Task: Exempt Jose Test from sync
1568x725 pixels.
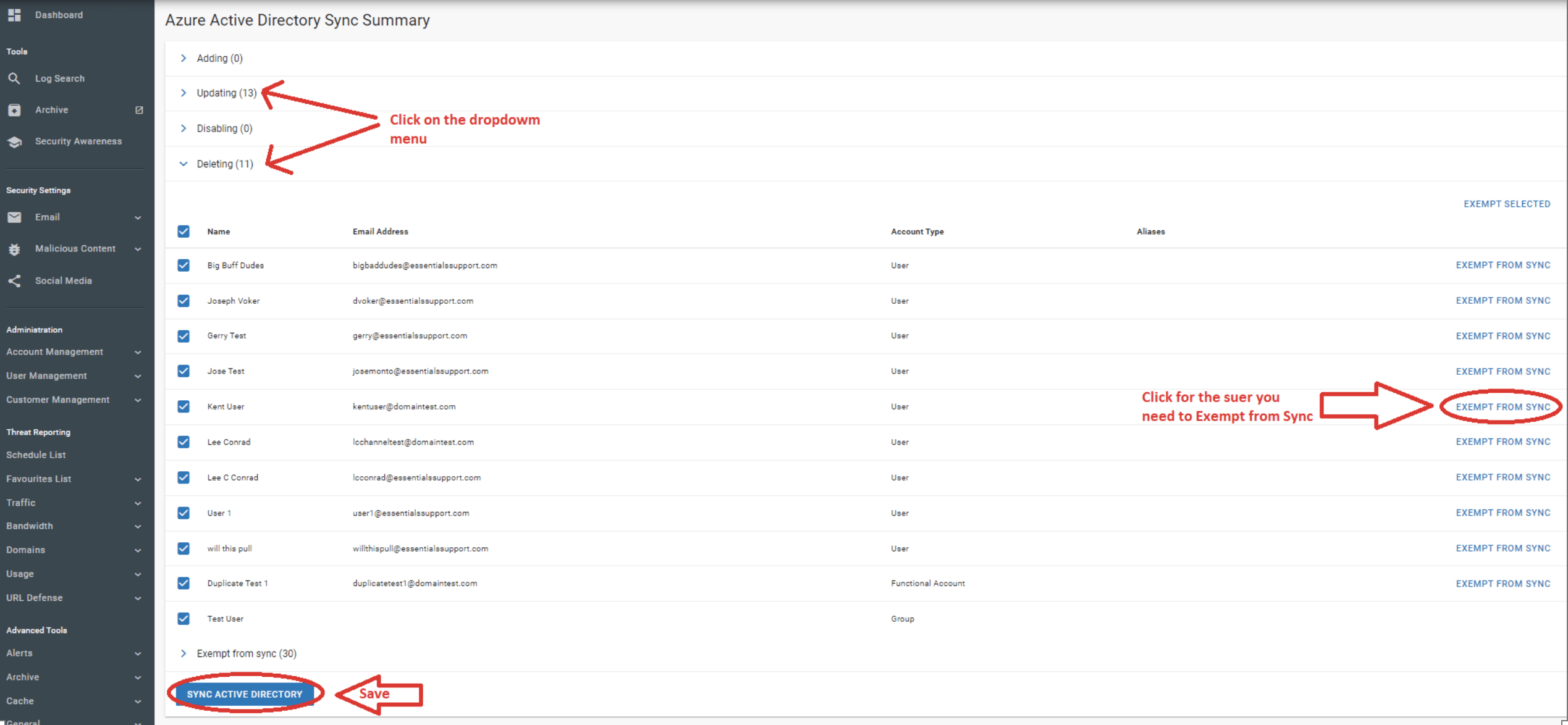Action: 1503,372
